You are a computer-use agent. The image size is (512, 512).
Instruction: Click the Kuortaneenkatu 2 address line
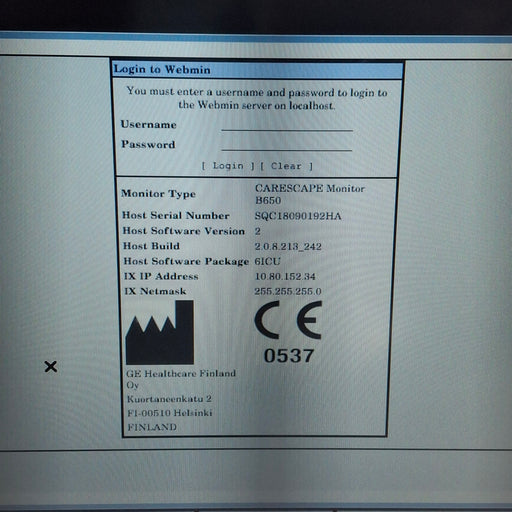pyautogui.click(x=169, y=399)
